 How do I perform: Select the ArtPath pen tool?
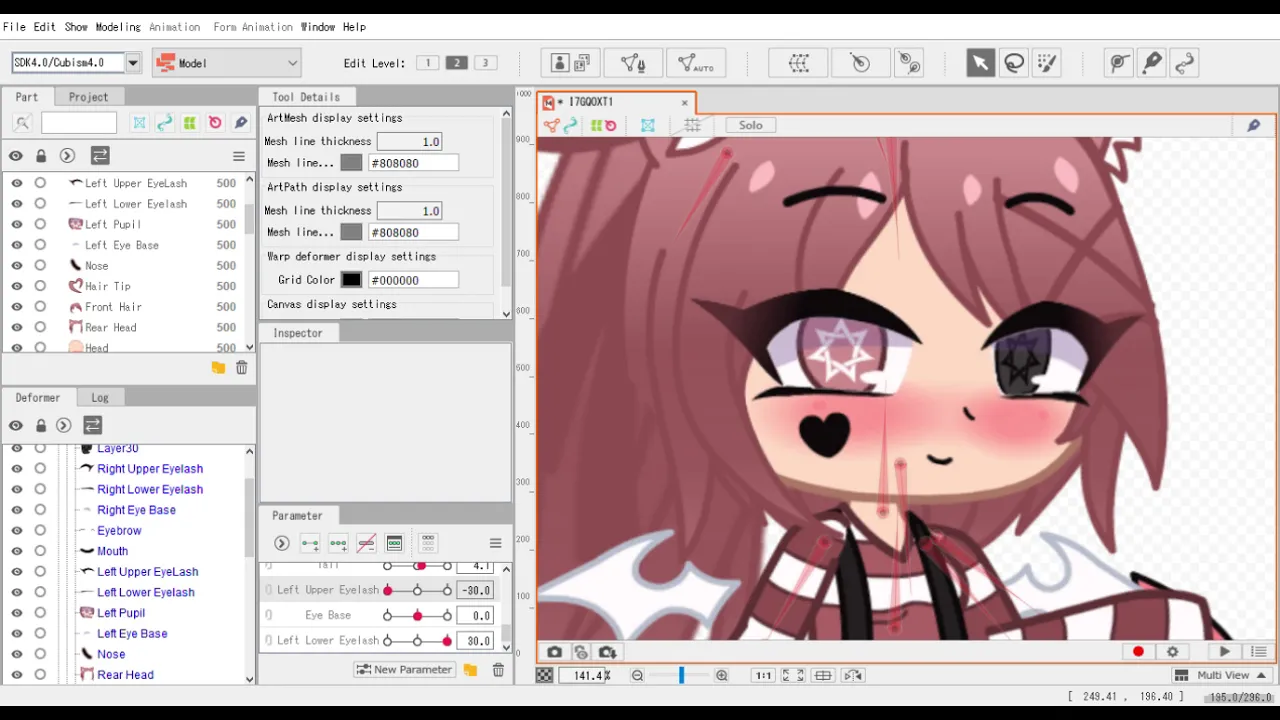tap(1152, 63)
